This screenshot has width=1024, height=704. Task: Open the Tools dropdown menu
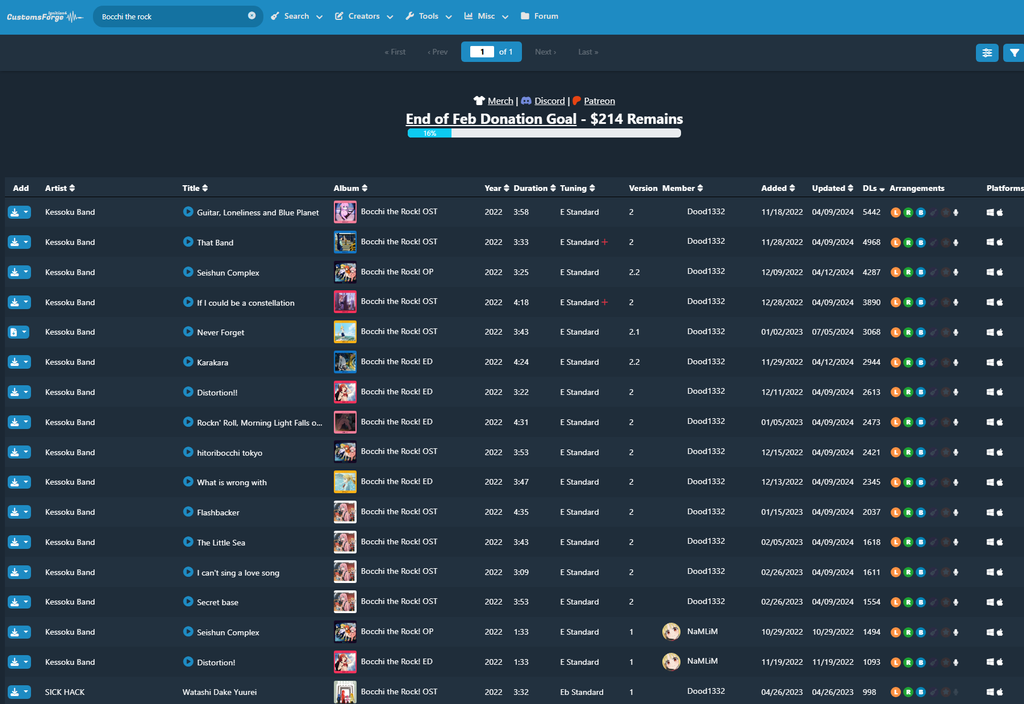pos(428,16)
